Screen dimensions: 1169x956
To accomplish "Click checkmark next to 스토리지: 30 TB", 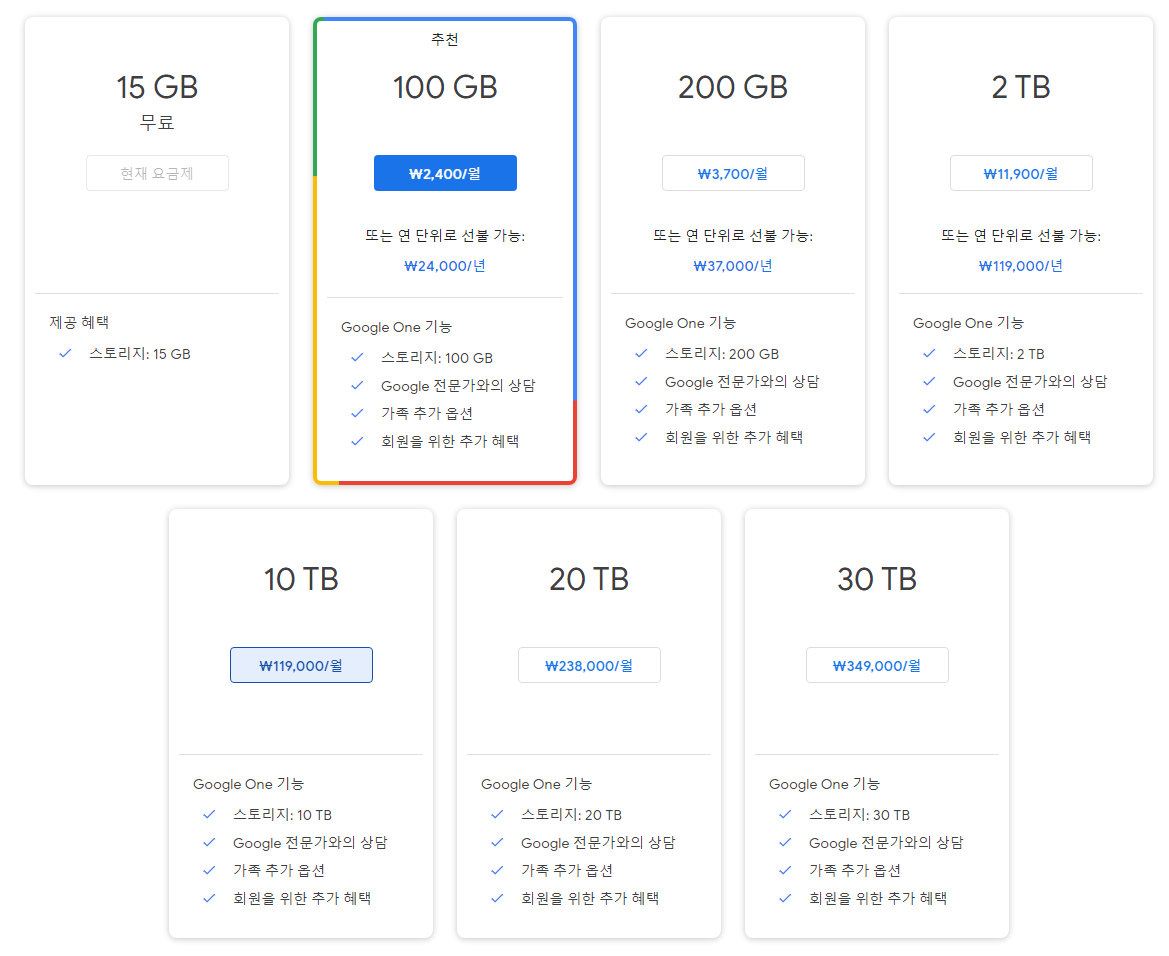I will click(x=785, y=814).
